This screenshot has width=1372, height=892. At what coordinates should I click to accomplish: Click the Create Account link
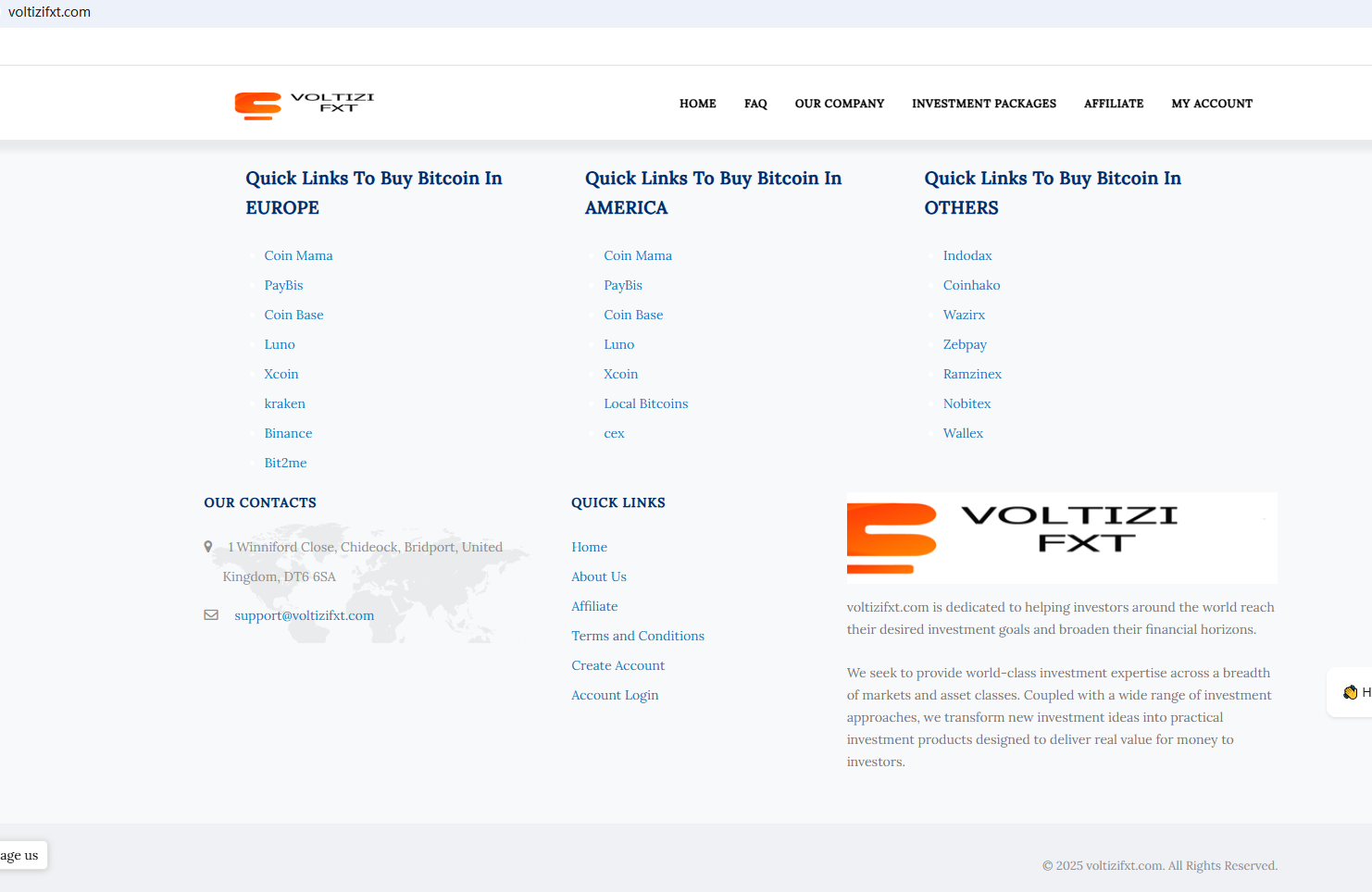point(618,665)
